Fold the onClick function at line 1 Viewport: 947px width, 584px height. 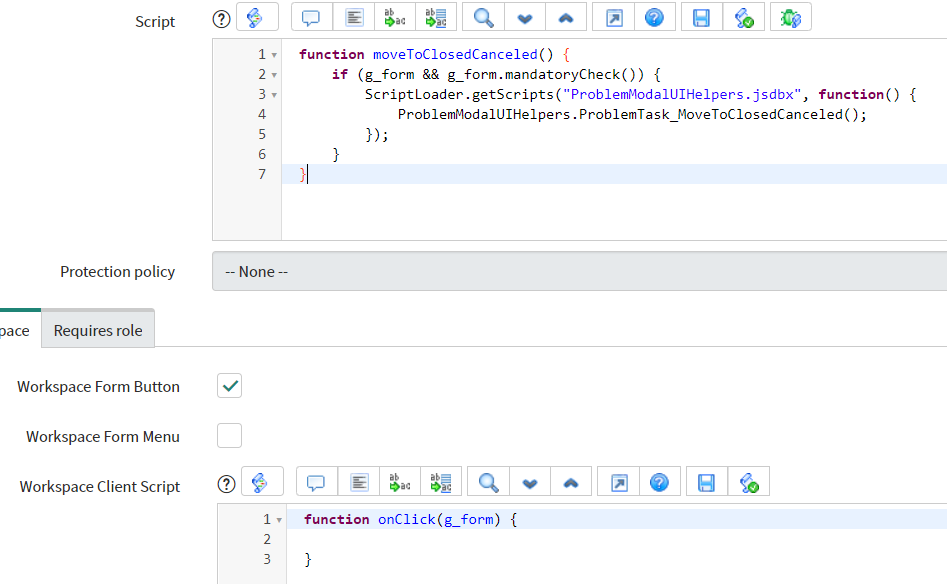pos(279,520)
